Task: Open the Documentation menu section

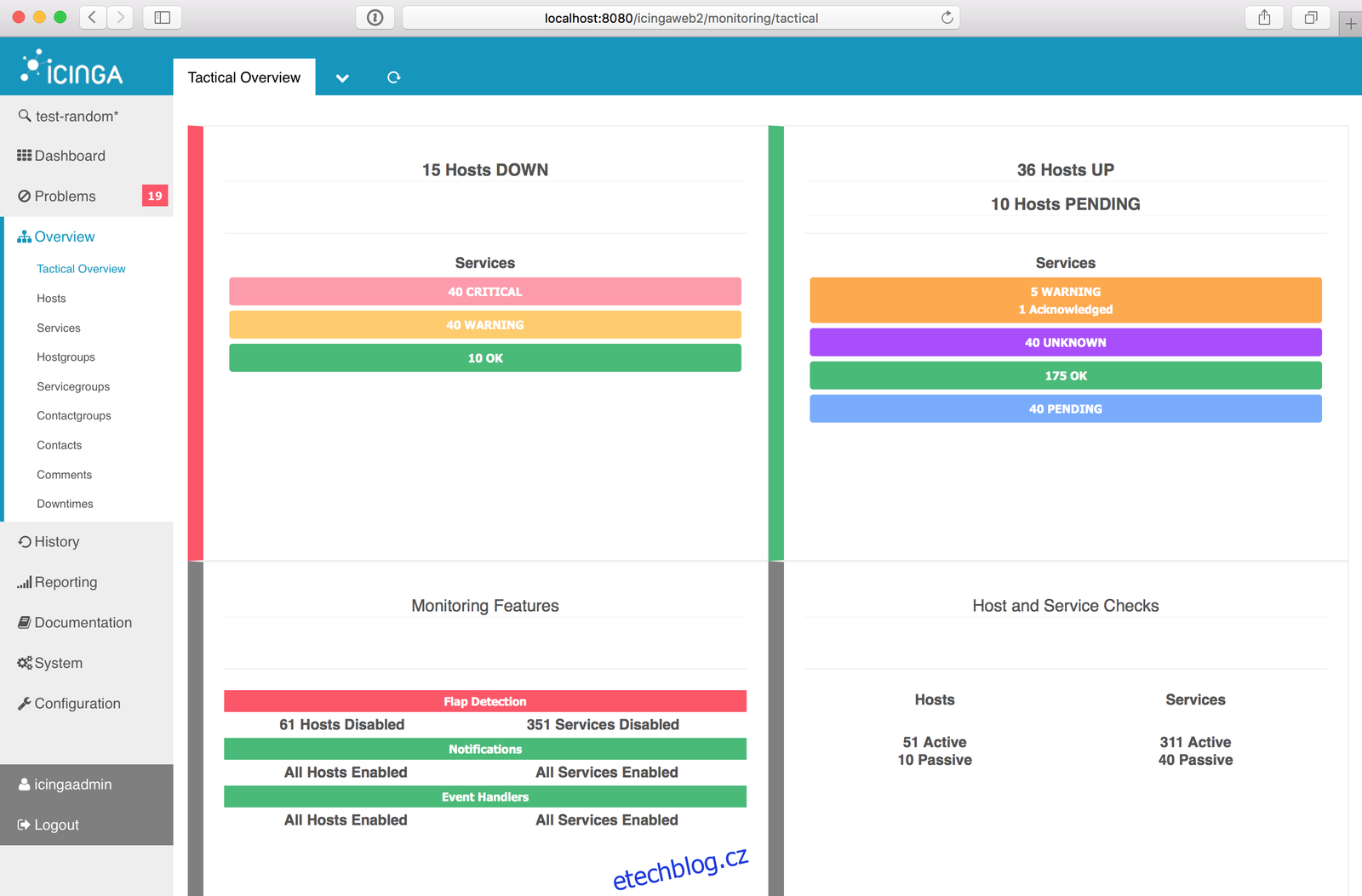Action: (87, 623)
